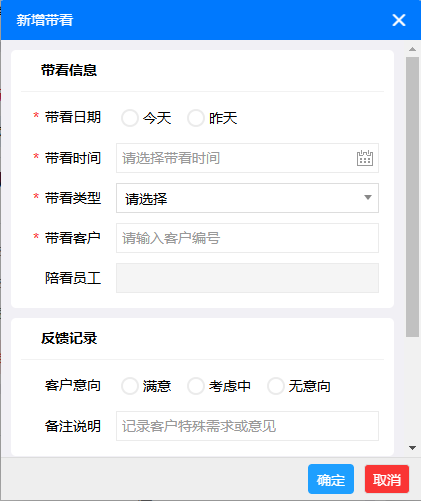Choose 无意向 for customer intention
This screenshot has height=501, width=421.
point(276,386)
